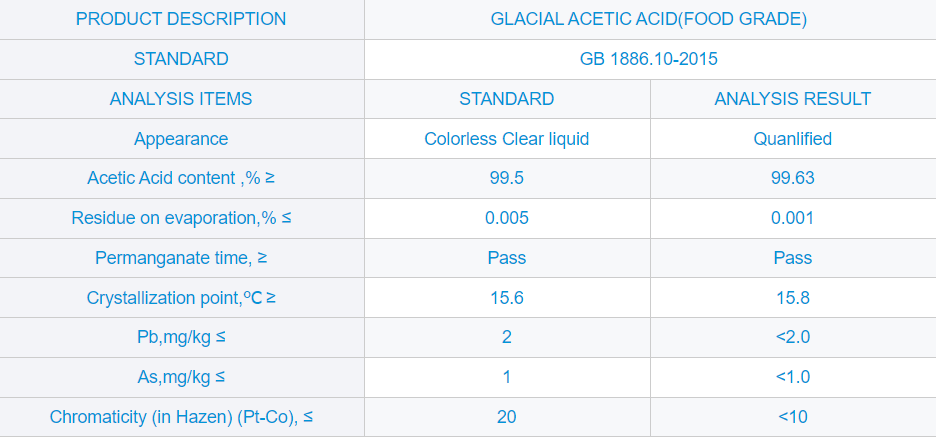Click the GB 1886.10-2015 standard value
This screenshot has height=437, width=936.
pyautogui.click(x=649, y=59)
